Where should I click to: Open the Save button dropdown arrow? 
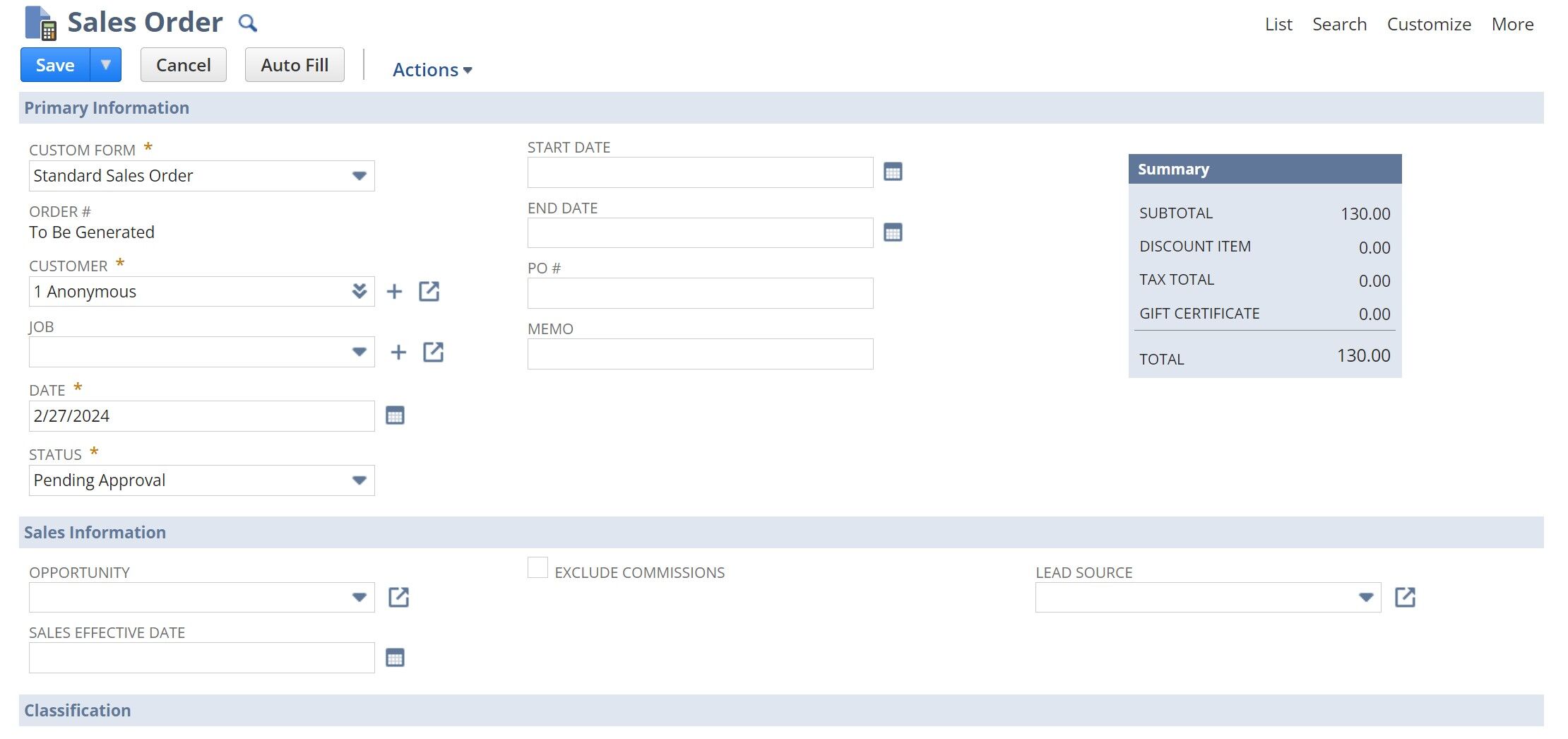[x=106, y=64]
